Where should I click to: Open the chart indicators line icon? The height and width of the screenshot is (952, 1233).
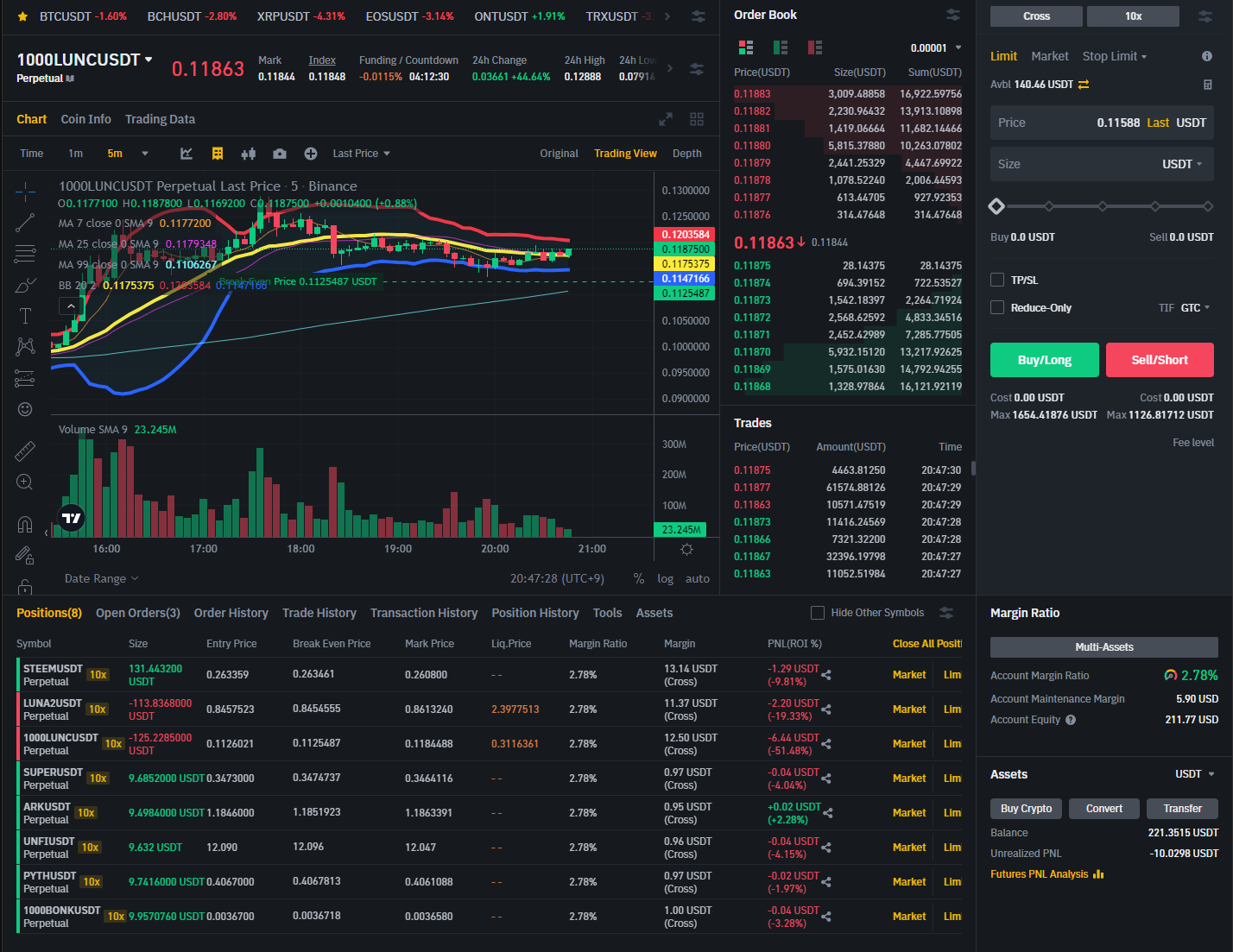(x=186, y=154)
